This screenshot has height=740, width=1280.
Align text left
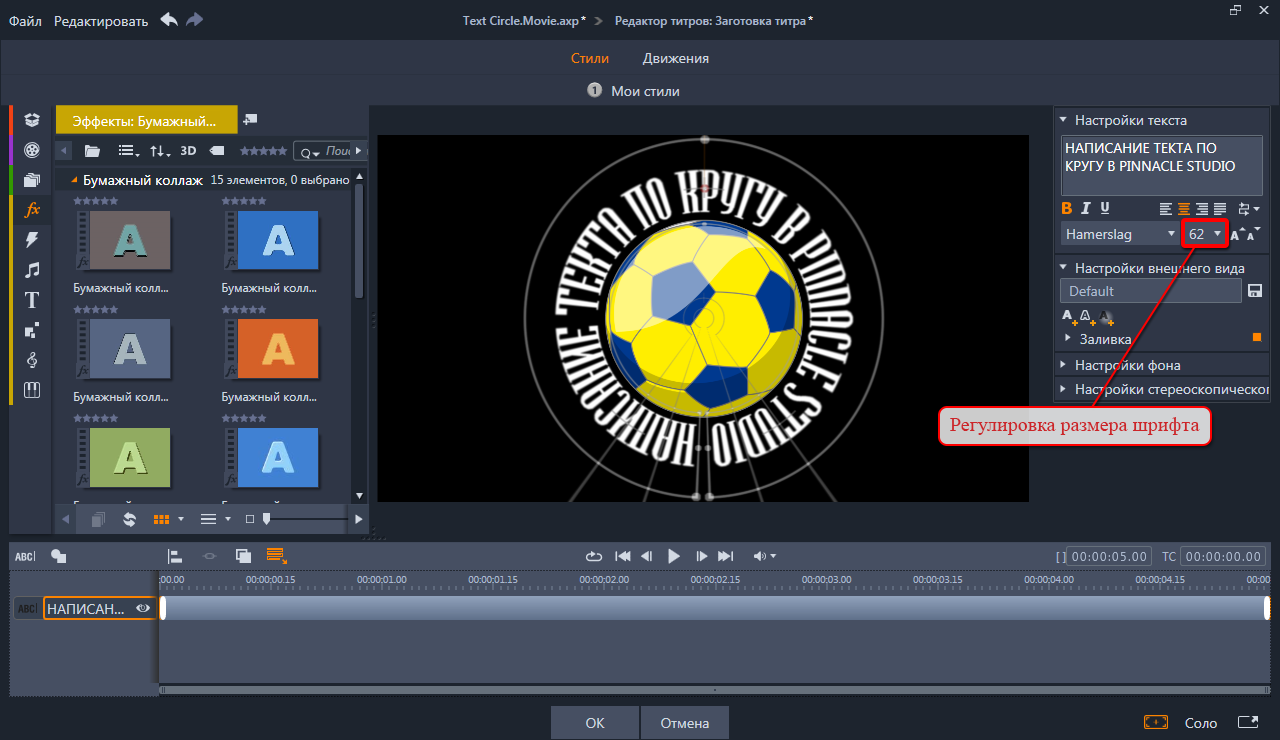click(x=1166, y=209)
